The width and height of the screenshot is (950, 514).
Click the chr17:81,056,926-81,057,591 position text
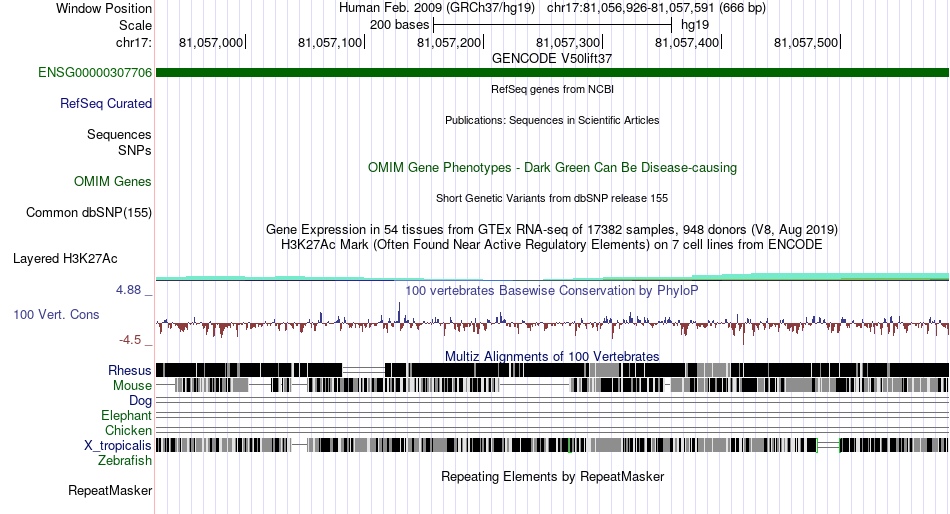[656, 8]
